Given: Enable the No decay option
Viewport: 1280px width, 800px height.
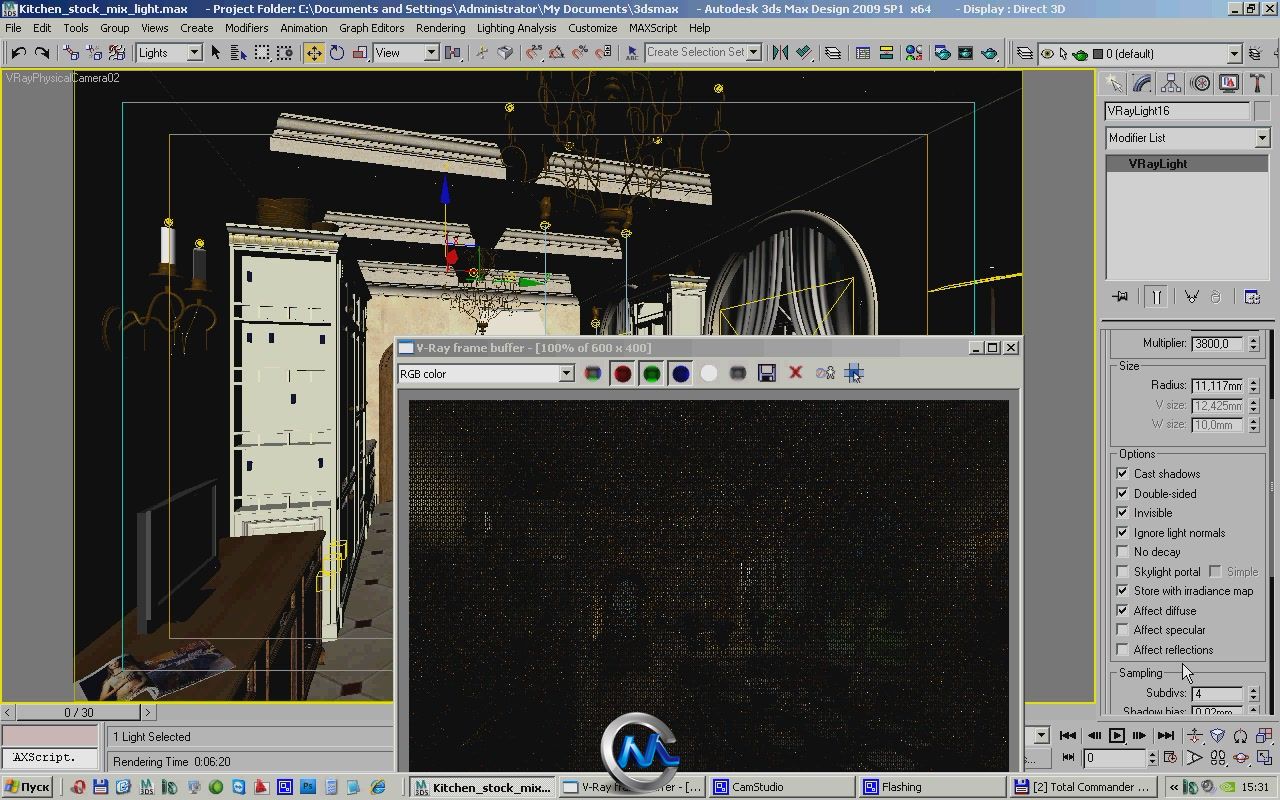Looking at the screenshot, I should (1122, 552).
